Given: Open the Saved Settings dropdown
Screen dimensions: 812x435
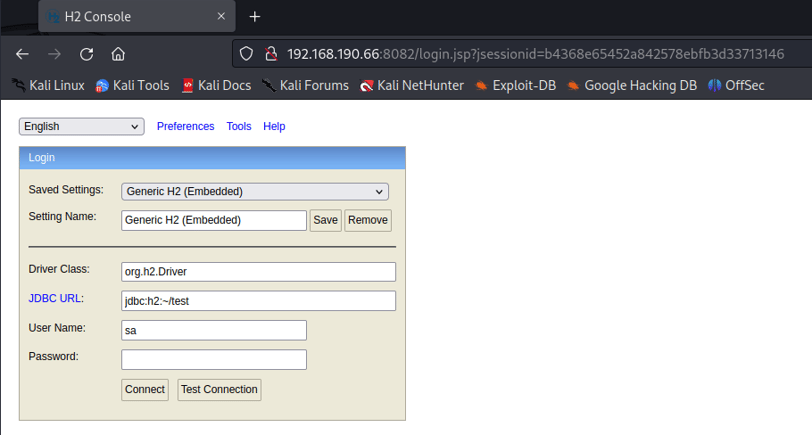Looking at the screenshot, I should click(255, 192).
